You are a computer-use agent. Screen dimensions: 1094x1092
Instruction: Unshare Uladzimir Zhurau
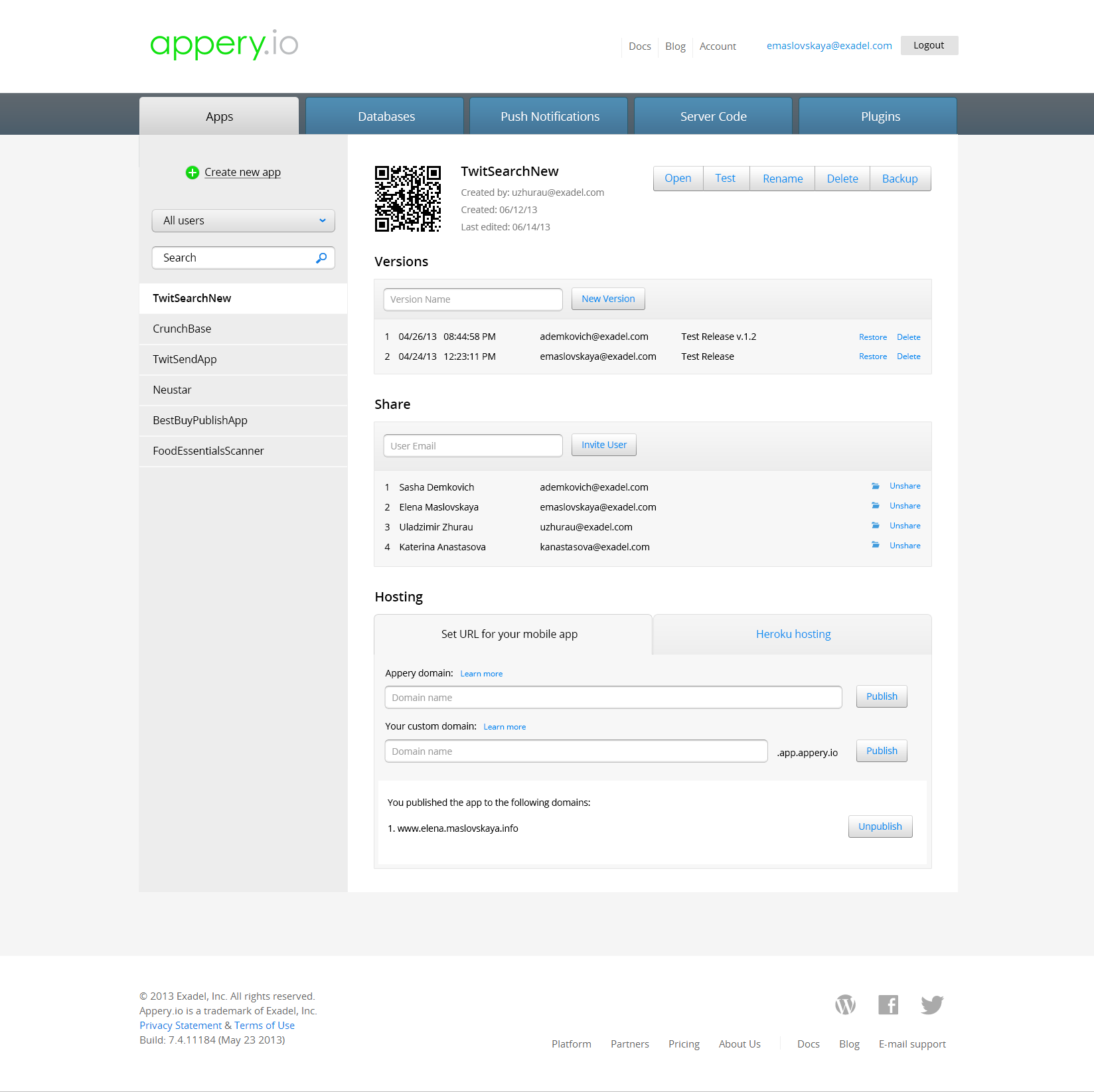(x=905, y=526)
